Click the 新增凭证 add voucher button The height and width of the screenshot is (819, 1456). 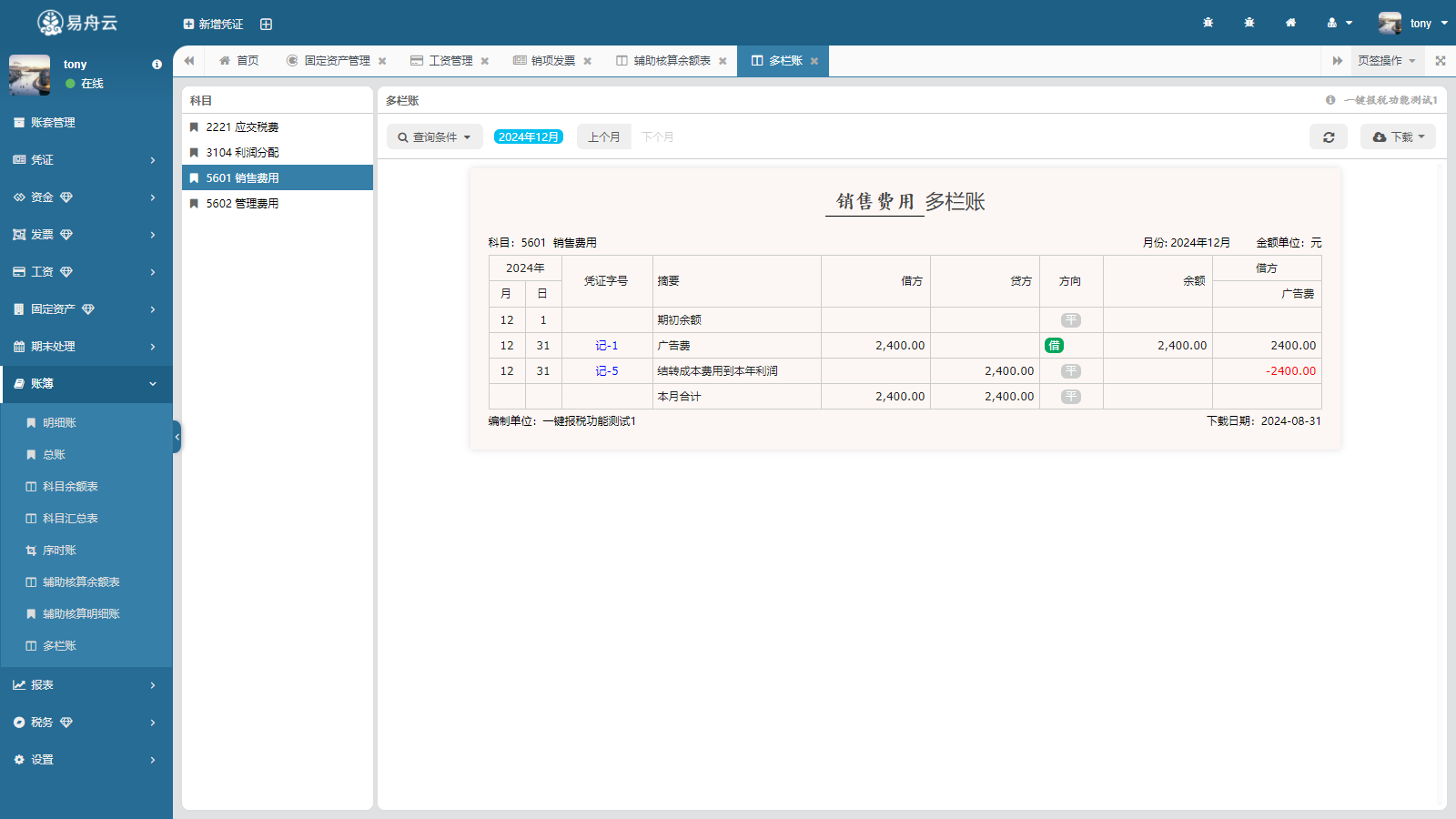pyautogui.click(x=213, y=24)
